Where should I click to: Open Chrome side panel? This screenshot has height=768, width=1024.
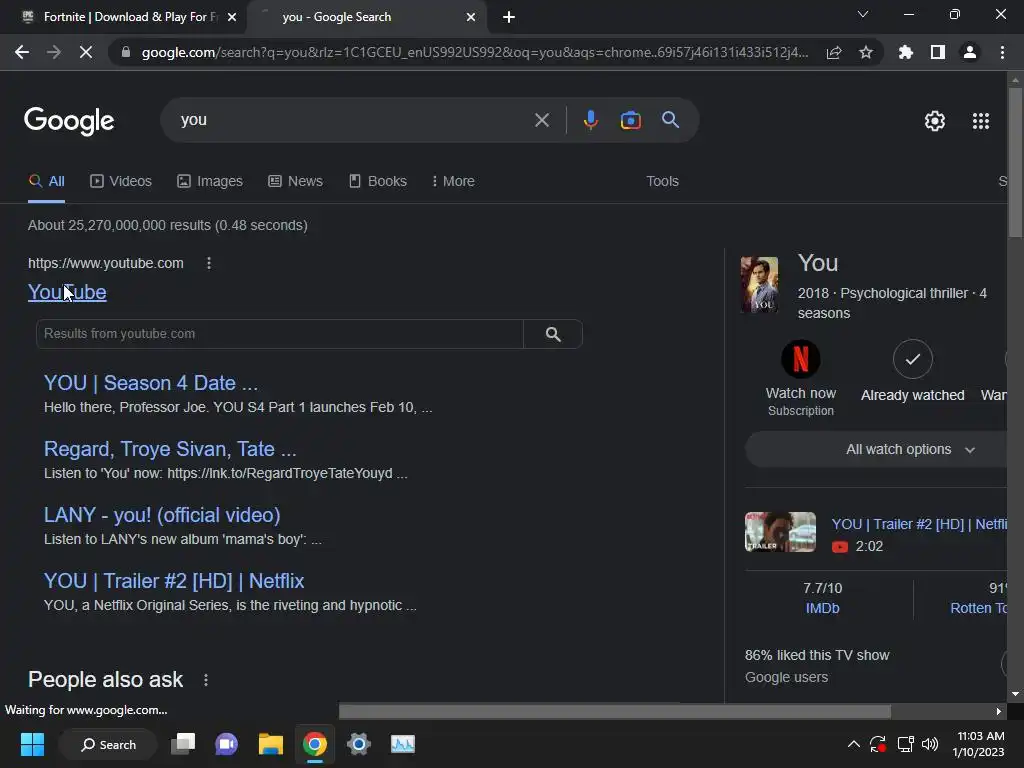point(938,52)
